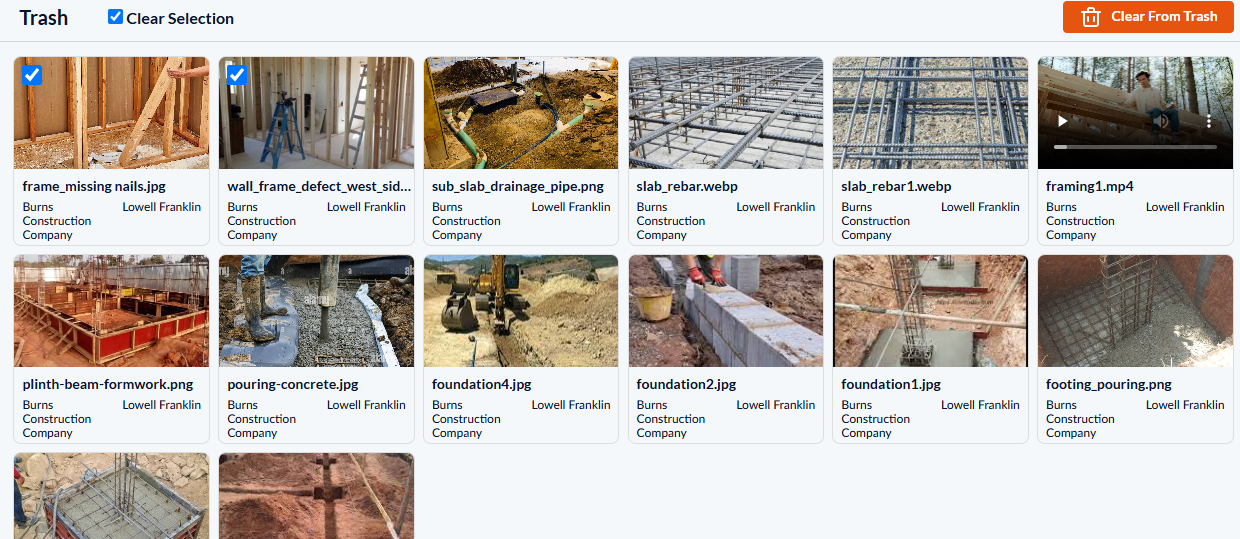Screen dimensions: 1240x539
Task: Mute the framing1.mp4 video volume
Action: pos(1161,121)
